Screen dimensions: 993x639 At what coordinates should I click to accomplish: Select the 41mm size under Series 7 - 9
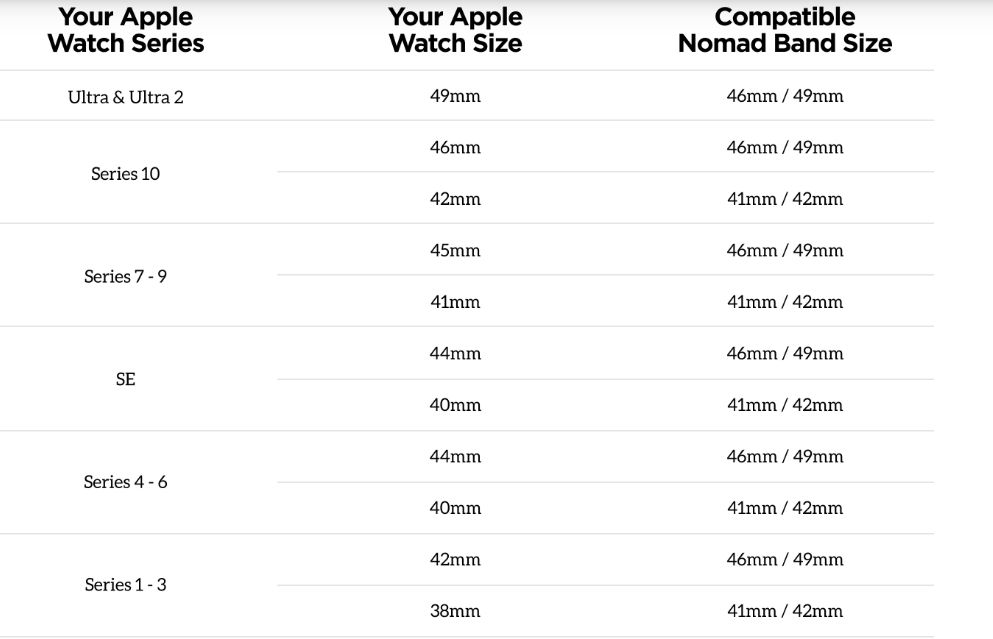point(455,302)
